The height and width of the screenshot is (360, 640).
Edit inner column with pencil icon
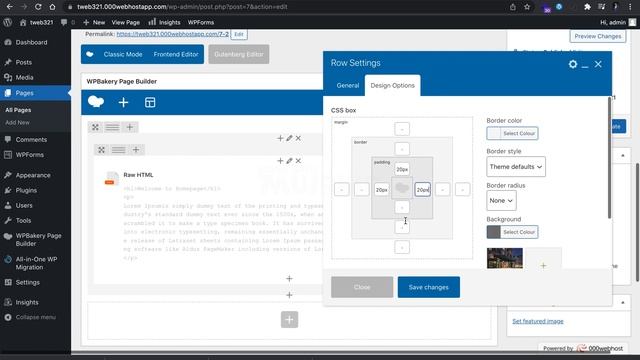(x=289, y=161)
